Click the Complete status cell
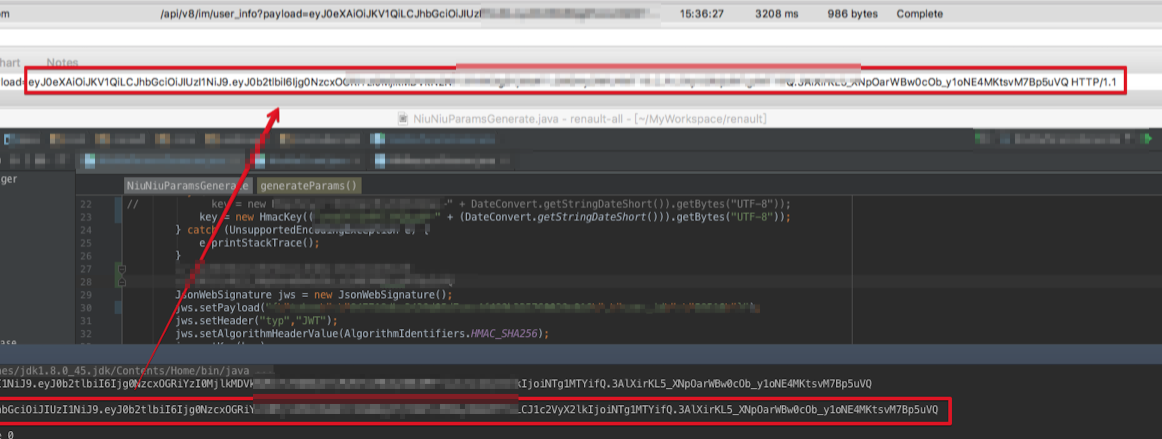The width and height of the screenshot is (1162, 439). coord(919,14)
